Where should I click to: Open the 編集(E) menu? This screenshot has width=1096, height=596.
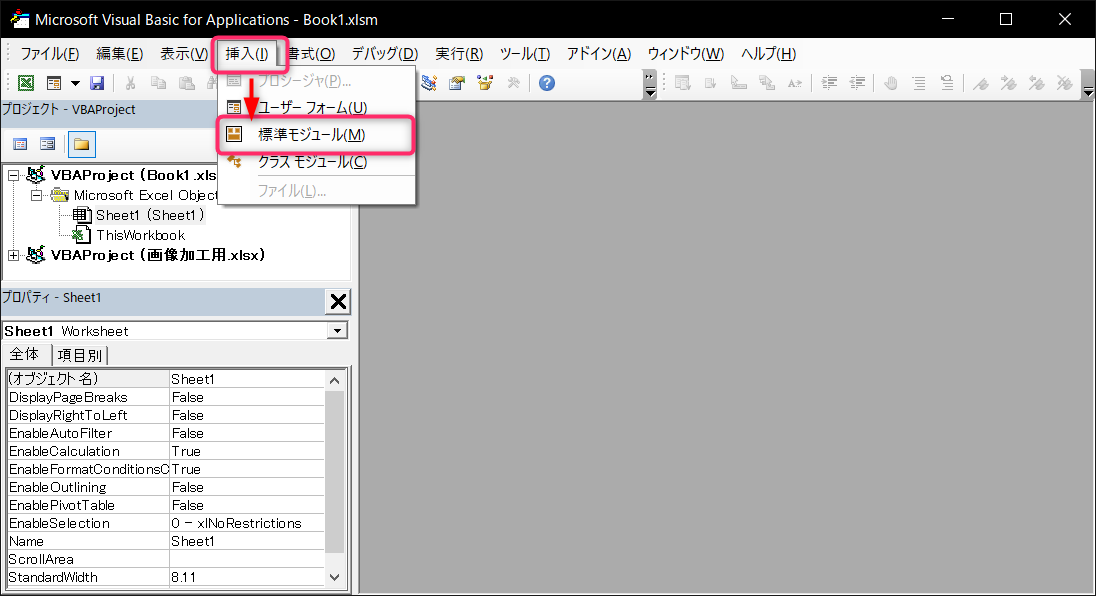(x=120, y=54)
